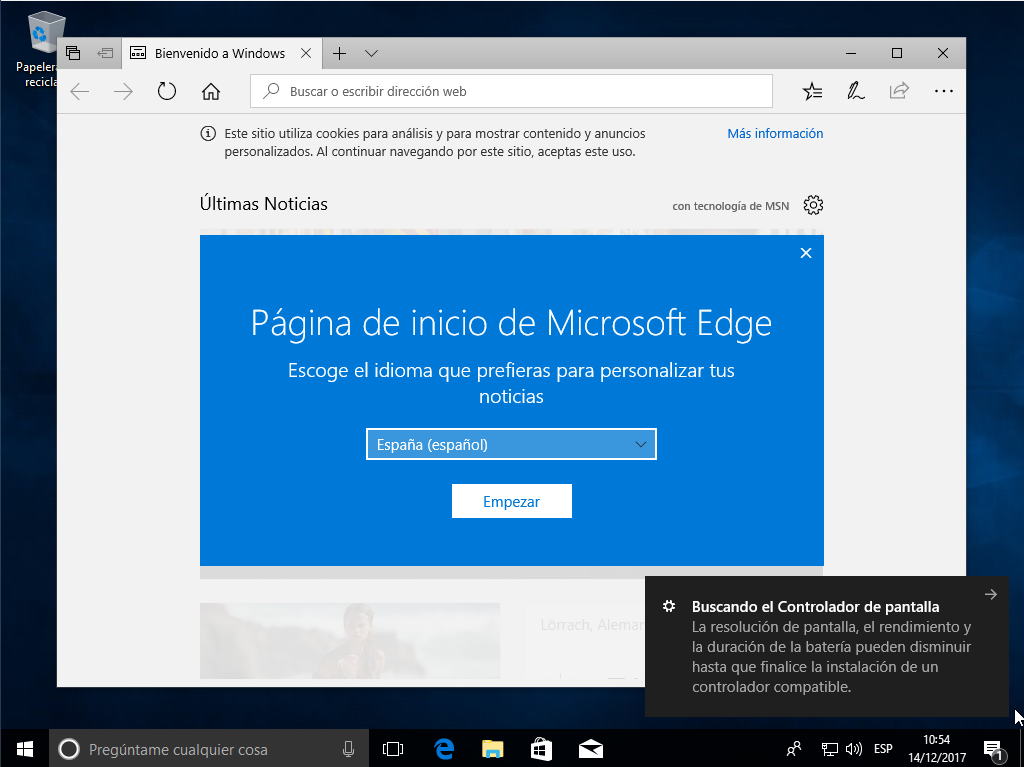Add web notes with pen icon

856,91
